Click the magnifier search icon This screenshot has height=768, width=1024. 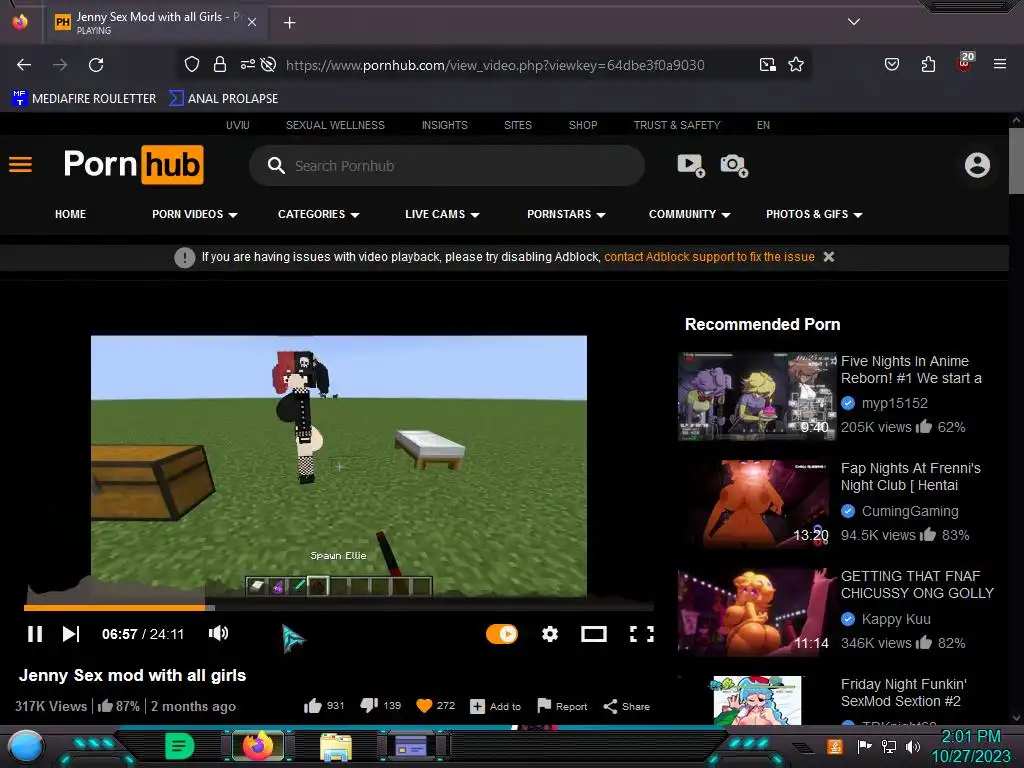[x=276, y=166]
